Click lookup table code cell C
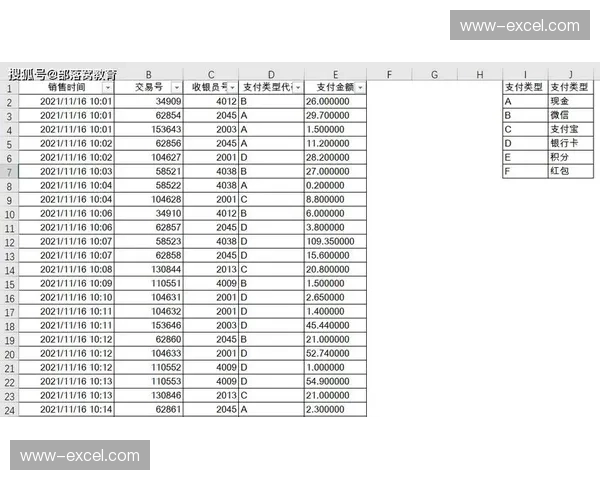Image resolution: width=600 pixels, height=480 pixels. pyautogui.click(x=525, y=129)
